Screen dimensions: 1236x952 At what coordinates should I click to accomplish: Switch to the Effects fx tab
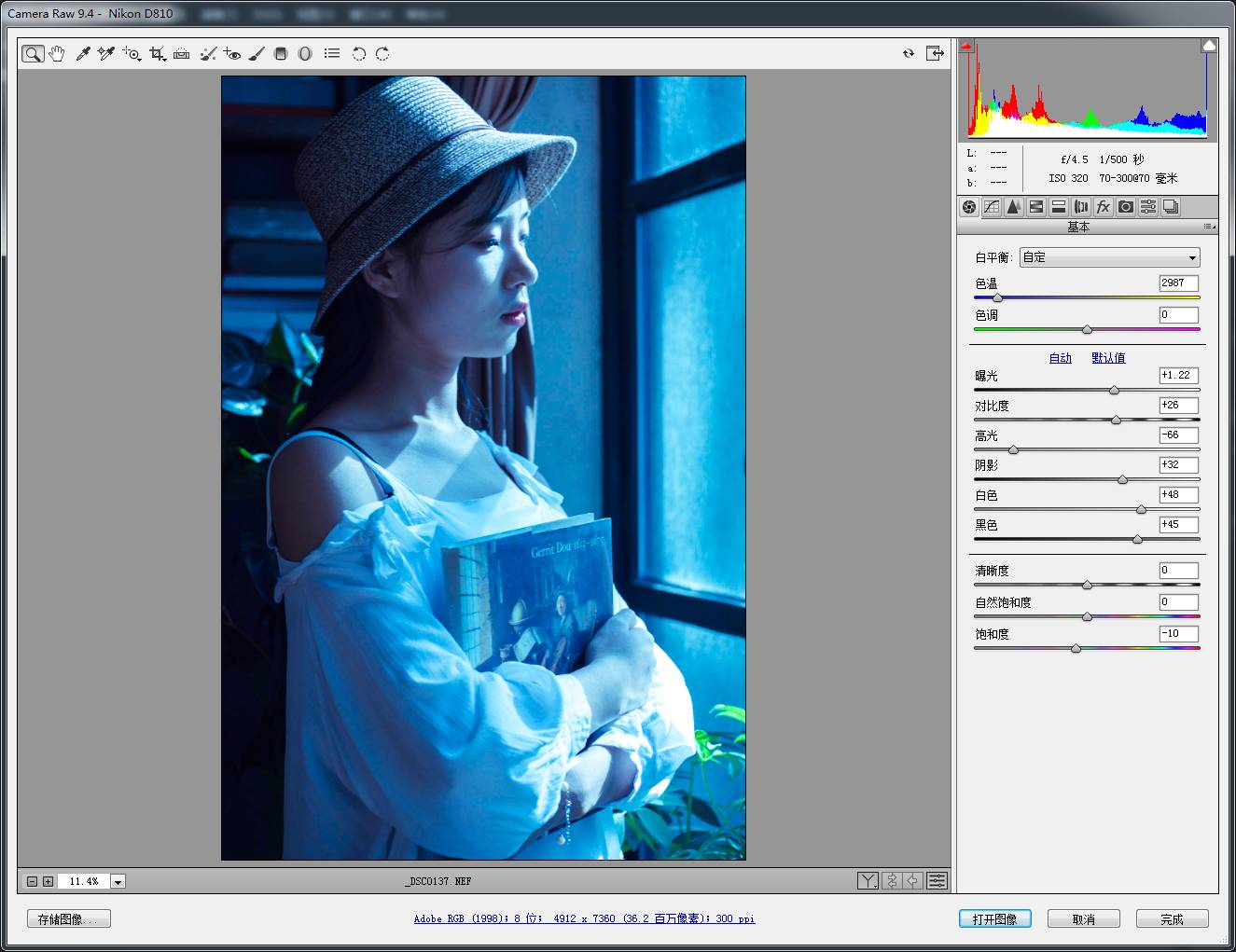coord(1104,207)
